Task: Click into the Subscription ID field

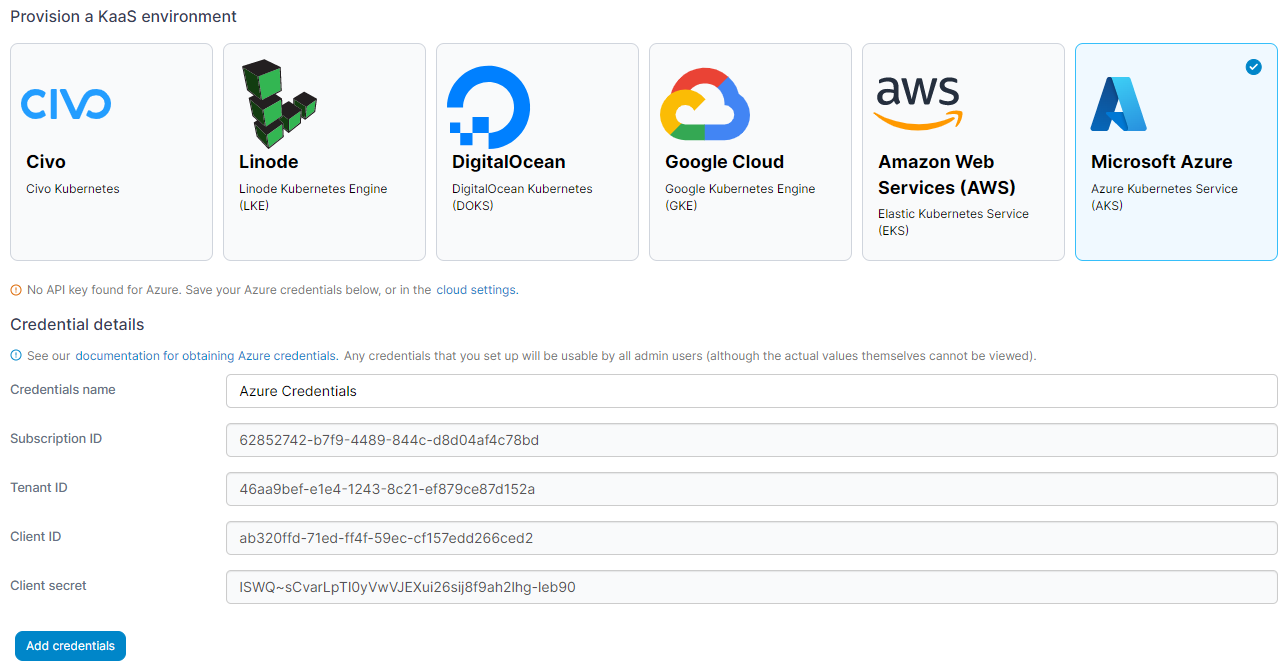Action: 752,440
